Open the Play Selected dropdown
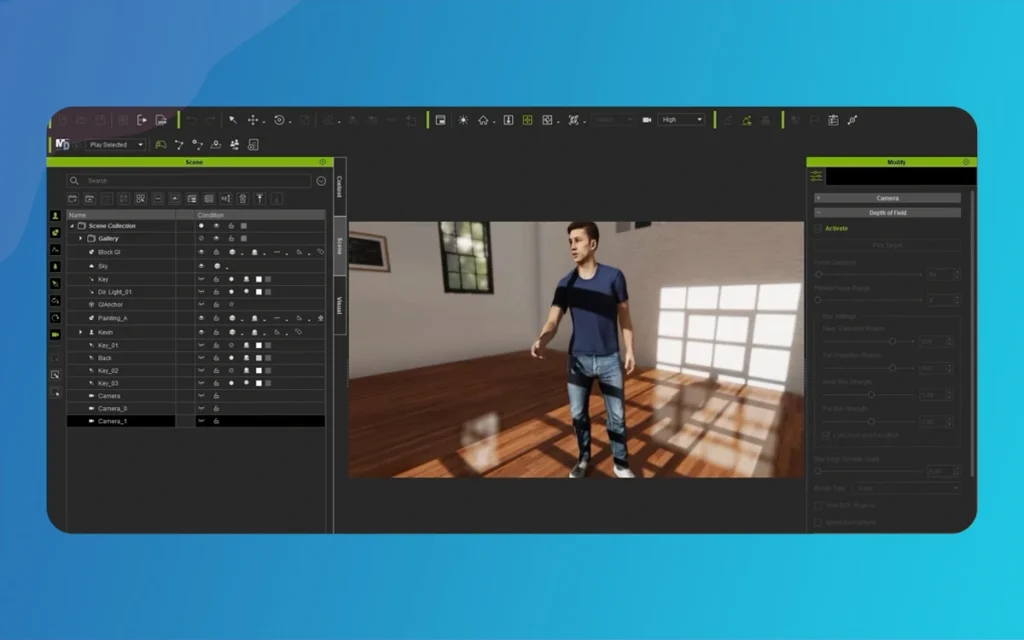 click(x=113, y=144)
